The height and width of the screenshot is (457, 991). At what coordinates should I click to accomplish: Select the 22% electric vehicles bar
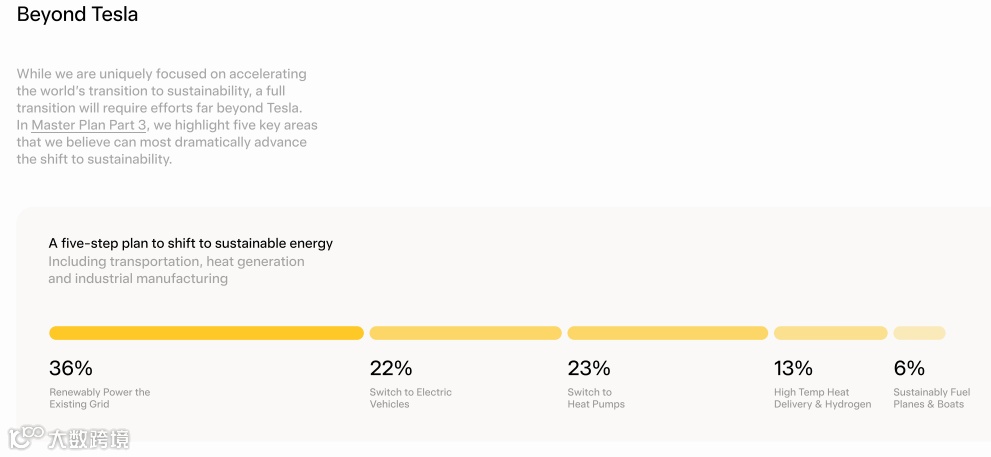pyautogui.click(x=465, y=333)
